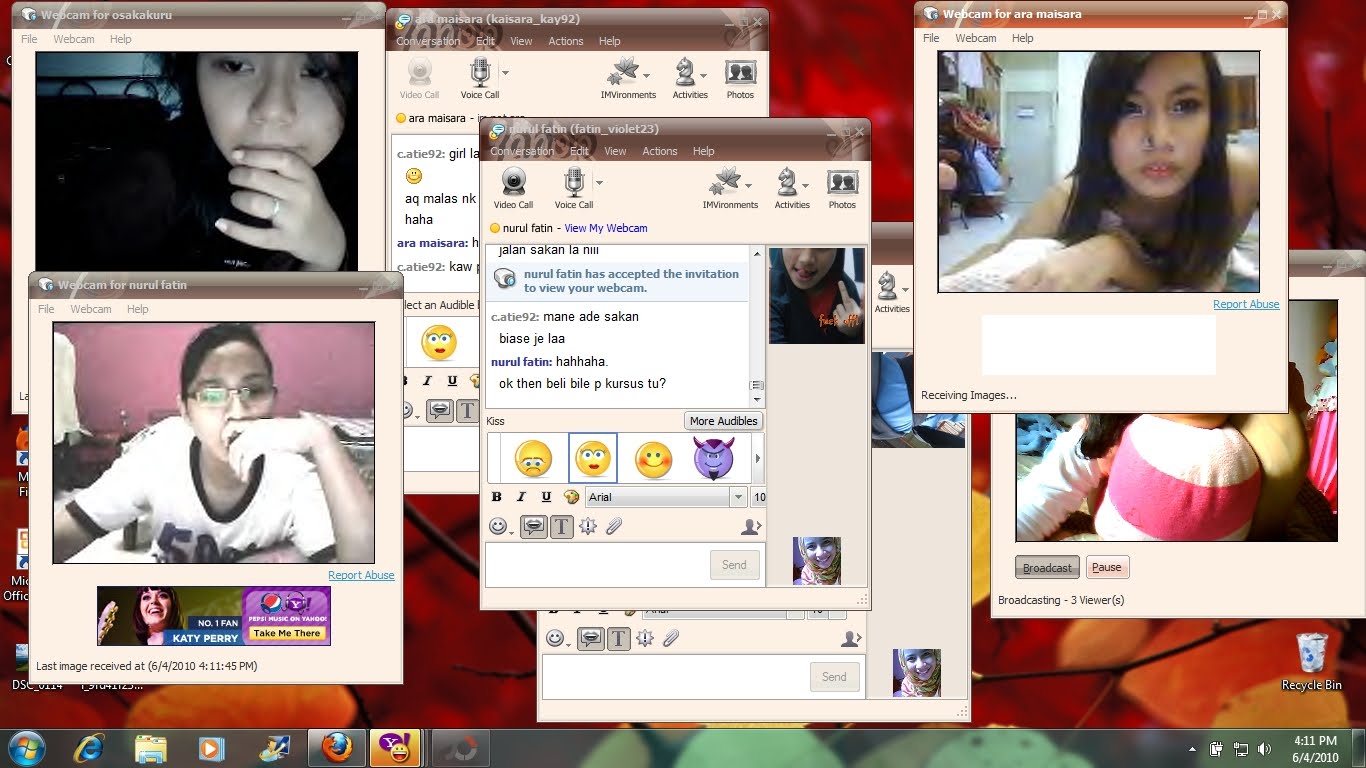Screen dimensions: 1366x768
Task: Attach a file with paperclip in nurul fatin chat
Action: point(614,526)
